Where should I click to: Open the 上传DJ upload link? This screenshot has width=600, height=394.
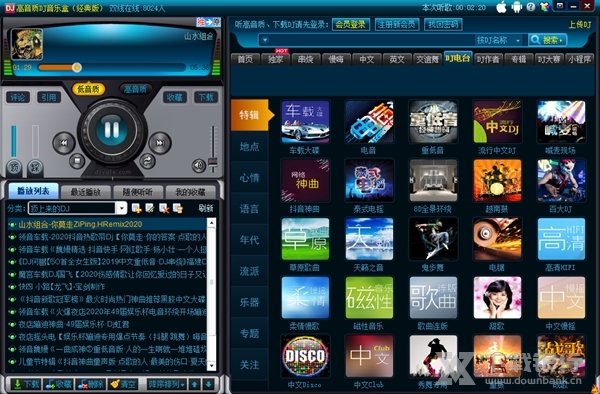click(x=580, y=25)
